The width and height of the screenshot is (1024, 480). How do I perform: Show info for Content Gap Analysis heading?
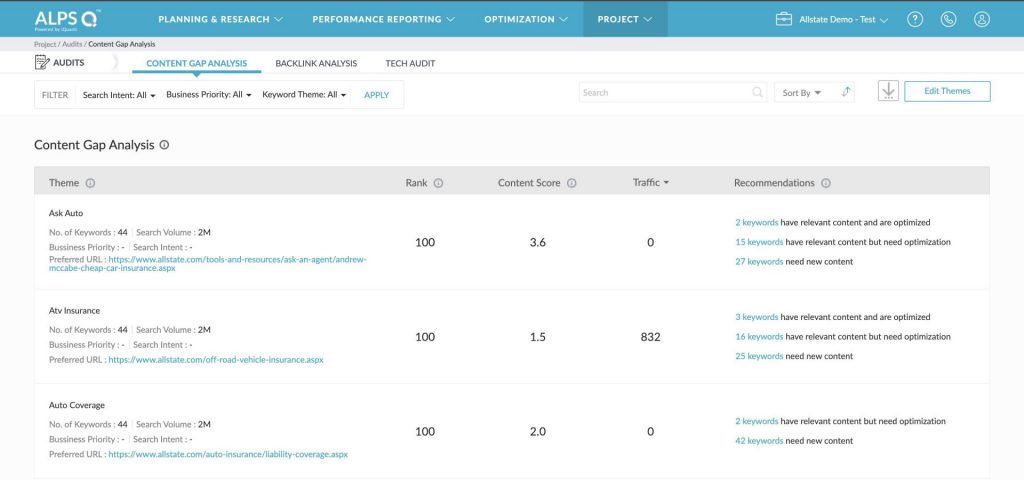[x=164, y=145]
